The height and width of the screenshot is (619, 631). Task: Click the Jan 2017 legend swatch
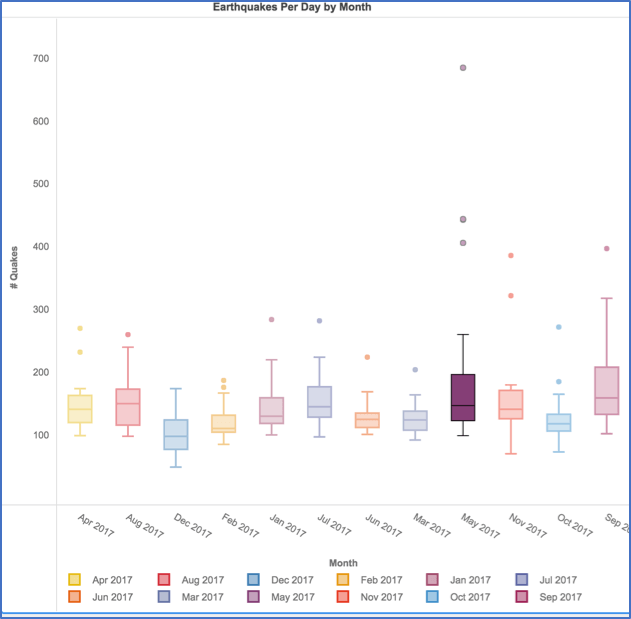point(432,580)
